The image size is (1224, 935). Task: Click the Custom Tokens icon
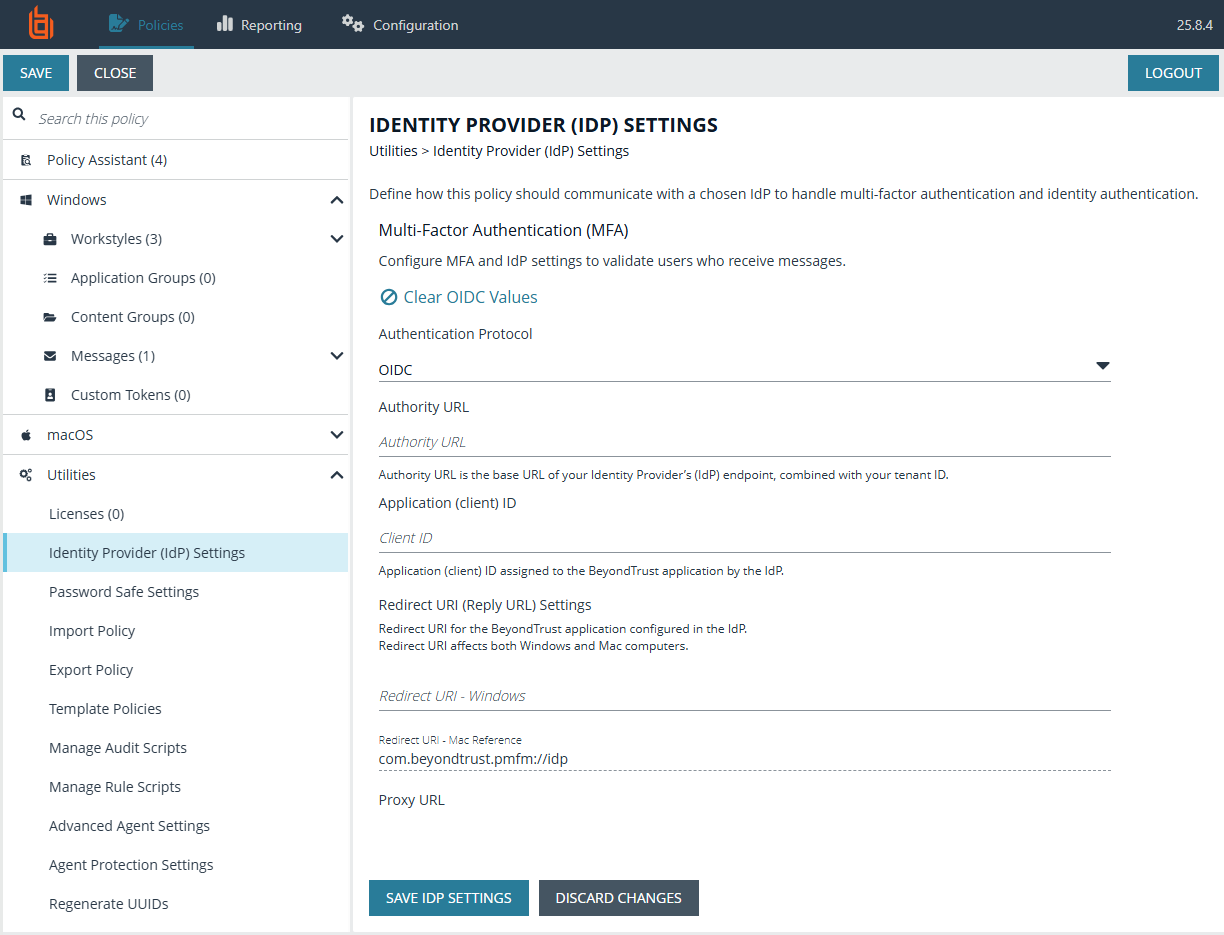pyautogui.click(x=49, y=394)
